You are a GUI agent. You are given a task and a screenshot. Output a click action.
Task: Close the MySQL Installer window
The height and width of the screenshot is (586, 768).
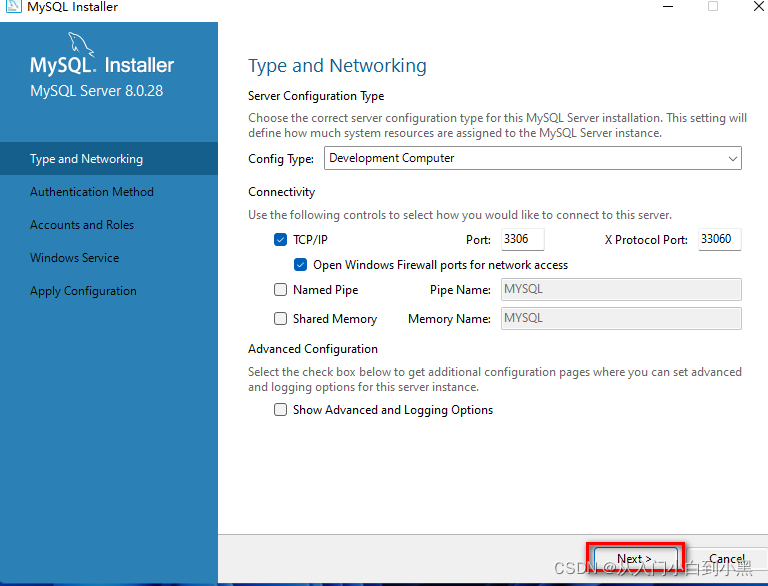click(759, 6)
